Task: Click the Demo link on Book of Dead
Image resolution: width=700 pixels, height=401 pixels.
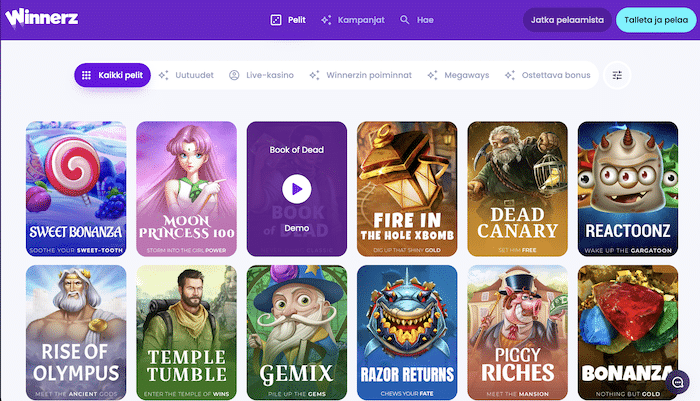Action: 297,228
